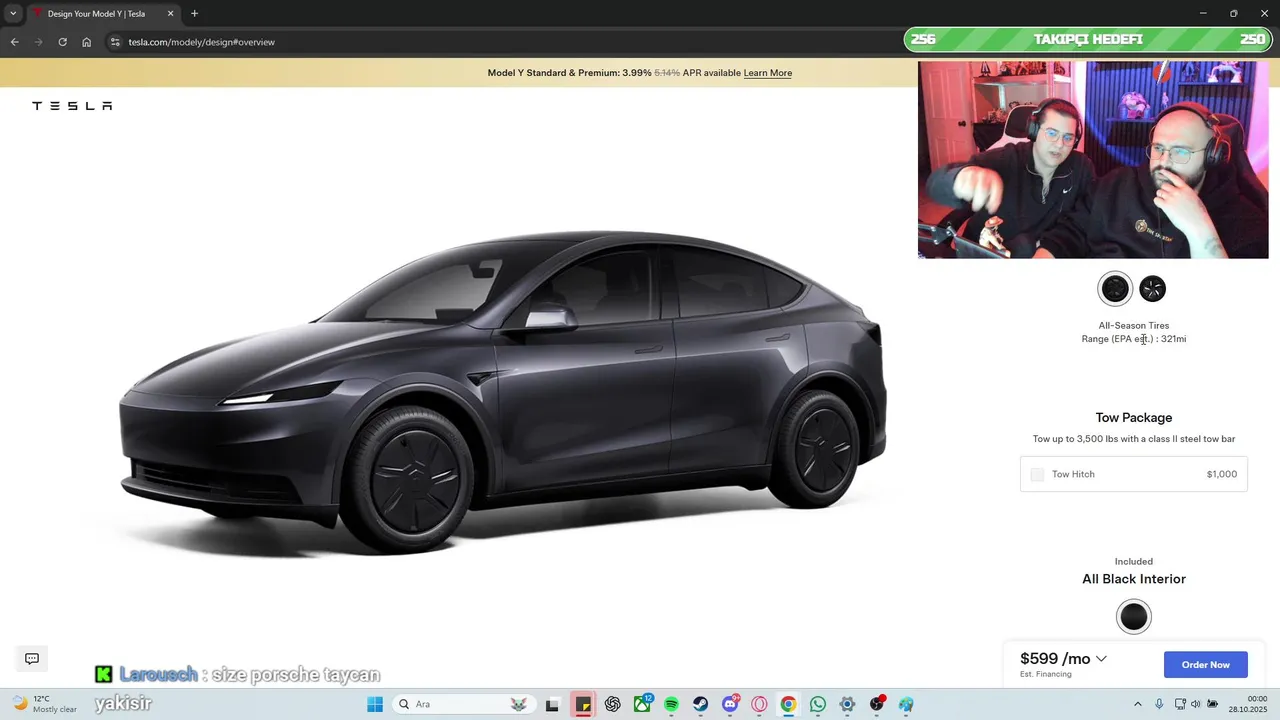Click the microphone tray icon
Screen dimensions: 1280x720
1159,704
